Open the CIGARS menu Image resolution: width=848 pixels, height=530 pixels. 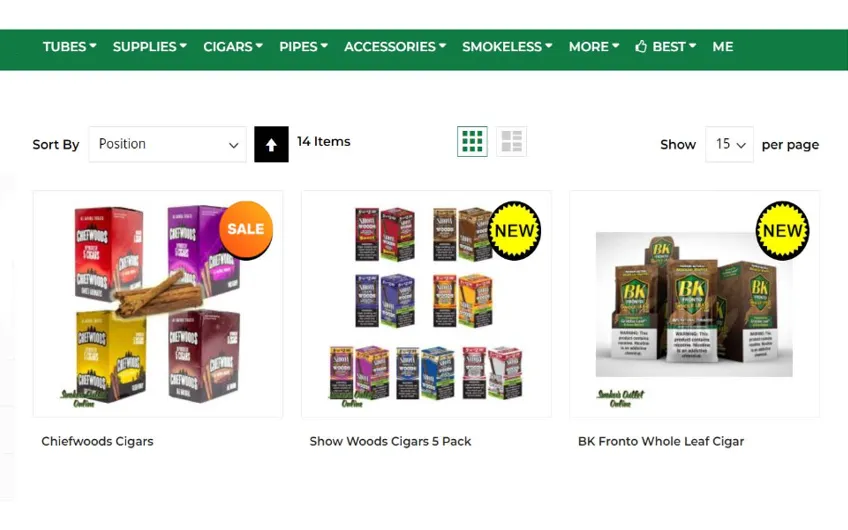tap(233, 47)
